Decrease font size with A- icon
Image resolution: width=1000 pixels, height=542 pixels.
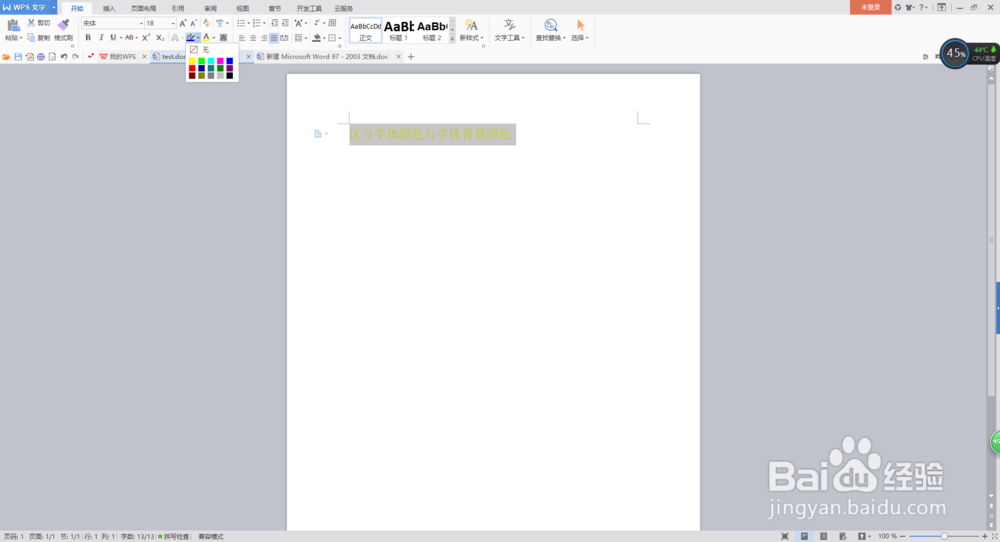(x=194, y=23)
